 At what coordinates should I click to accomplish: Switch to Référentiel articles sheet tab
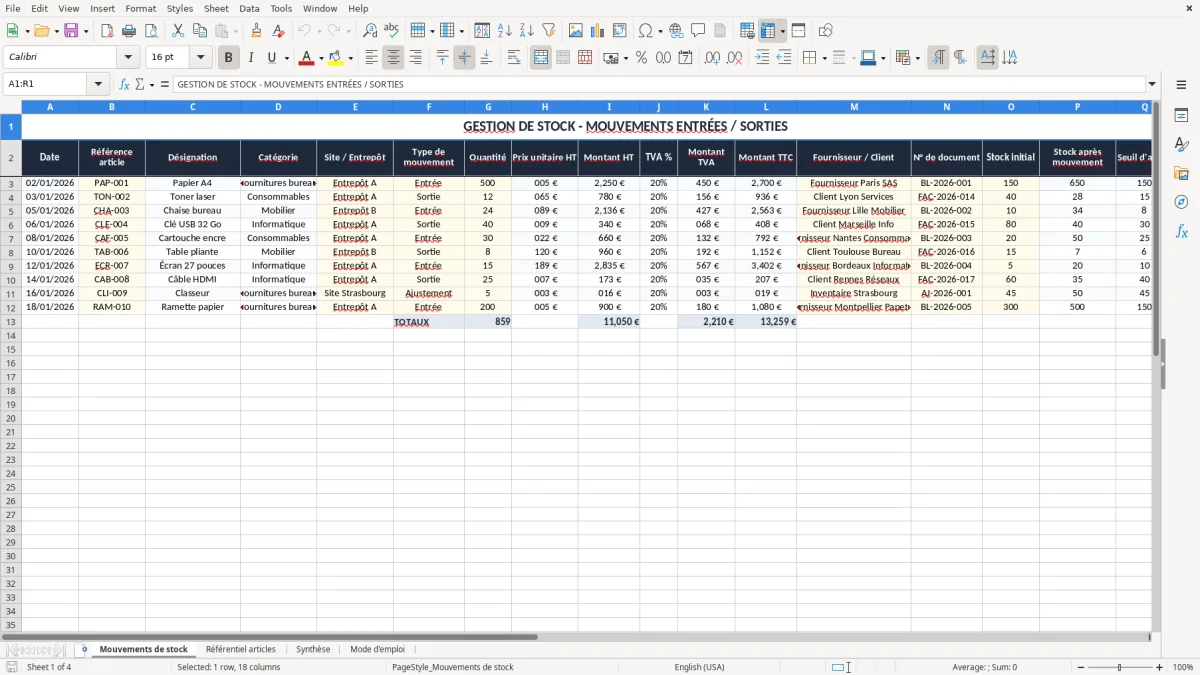240,649
